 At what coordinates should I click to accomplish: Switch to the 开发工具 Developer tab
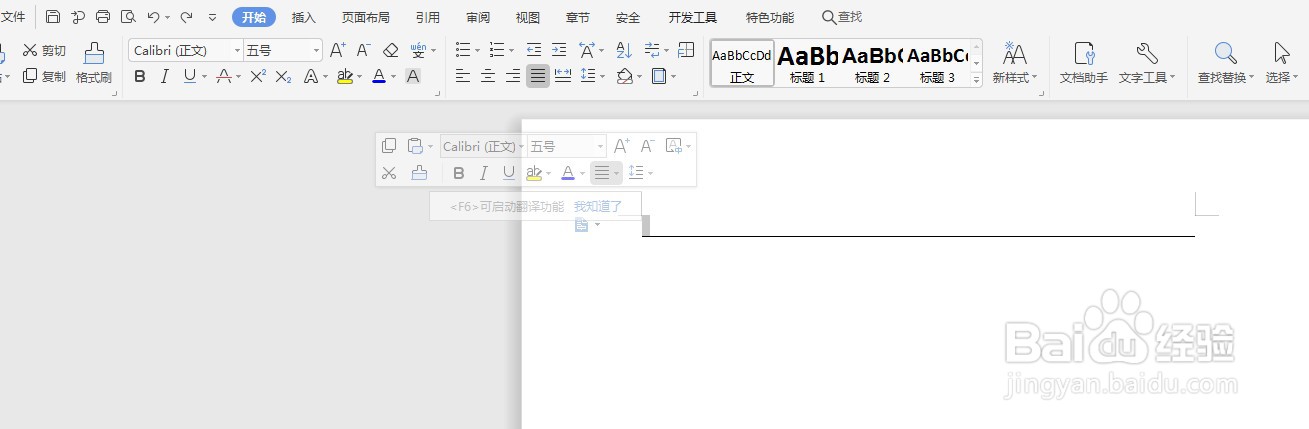(x=693, y=17)
